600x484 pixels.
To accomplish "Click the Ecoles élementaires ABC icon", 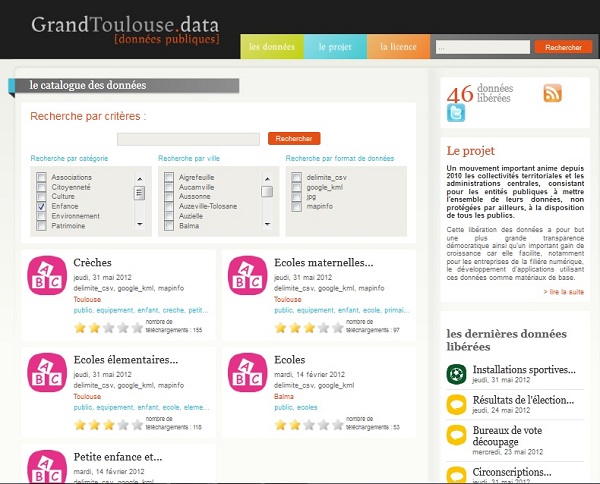I will pos(47,372).
